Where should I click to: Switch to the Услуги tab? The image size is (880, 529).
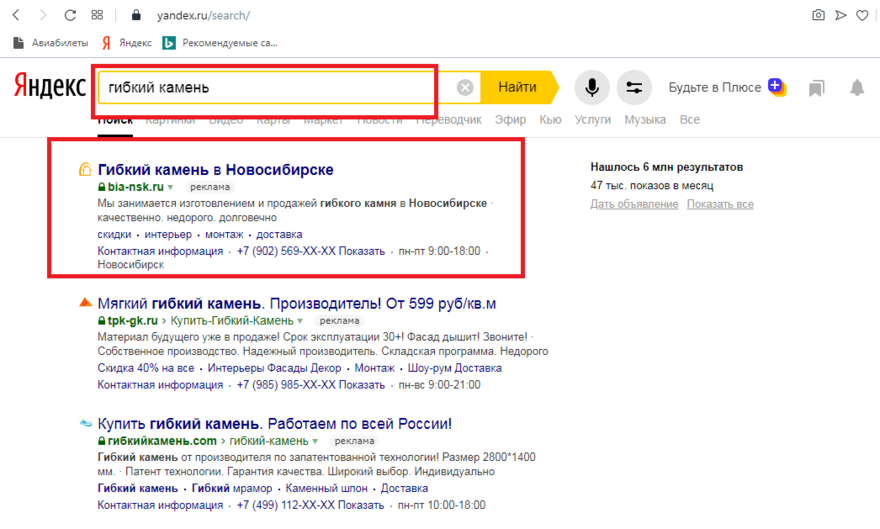coord(593,119)
